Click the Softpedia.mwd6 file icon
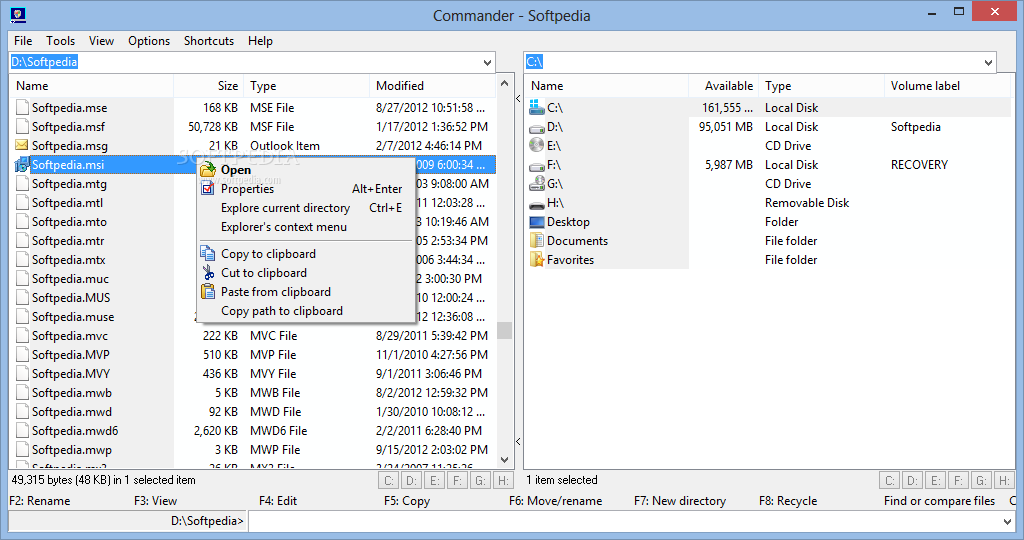 (x=22, y=430)
